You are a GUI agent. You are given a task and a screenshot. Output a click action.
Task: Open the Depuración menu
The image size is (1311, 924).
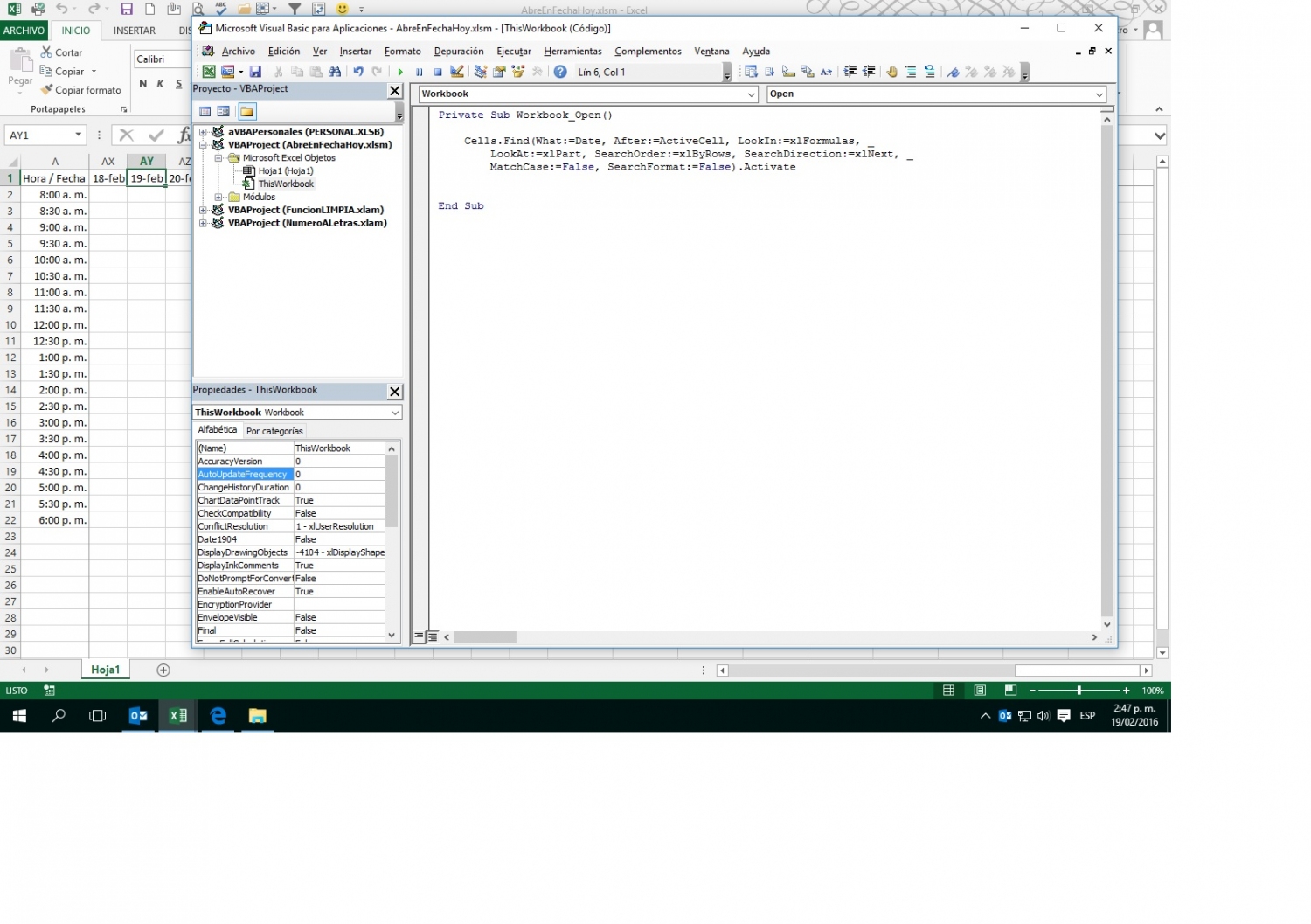pyautogui.click(x=459, y=52)
